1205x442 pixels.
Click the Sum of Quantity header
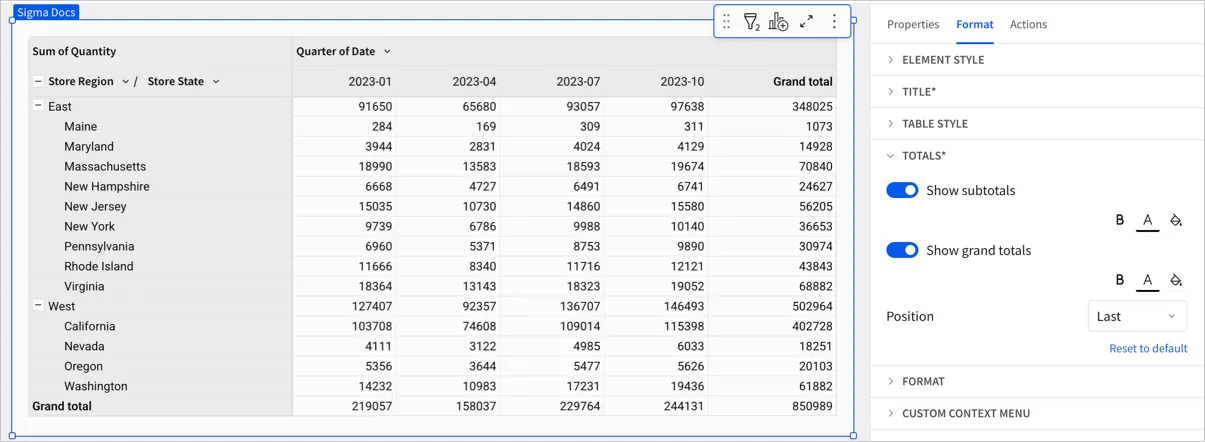click(74, 51)
